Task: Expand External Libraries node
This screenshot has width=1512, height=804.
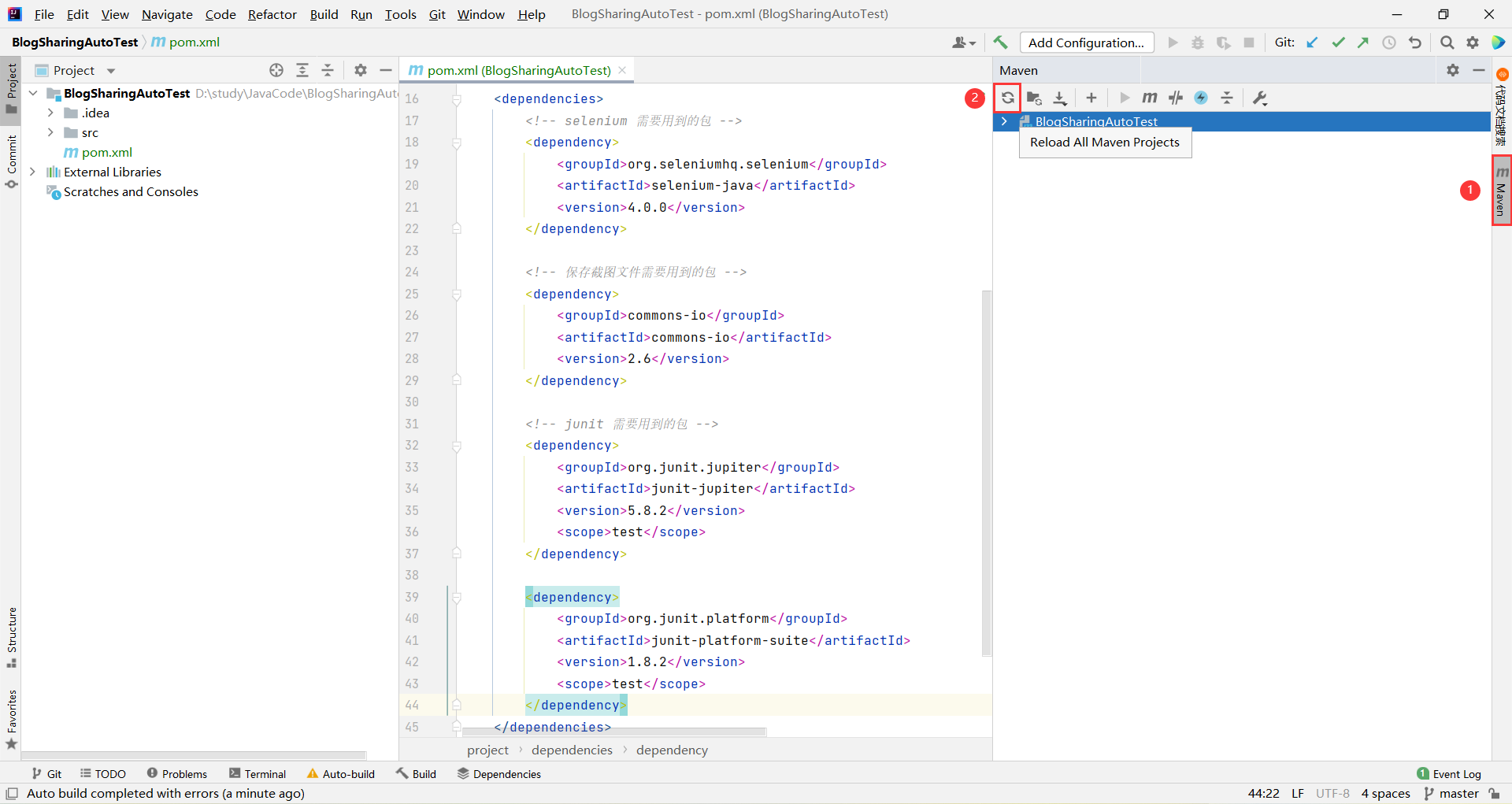Action: pyautogui.click(x=33, y=172)
